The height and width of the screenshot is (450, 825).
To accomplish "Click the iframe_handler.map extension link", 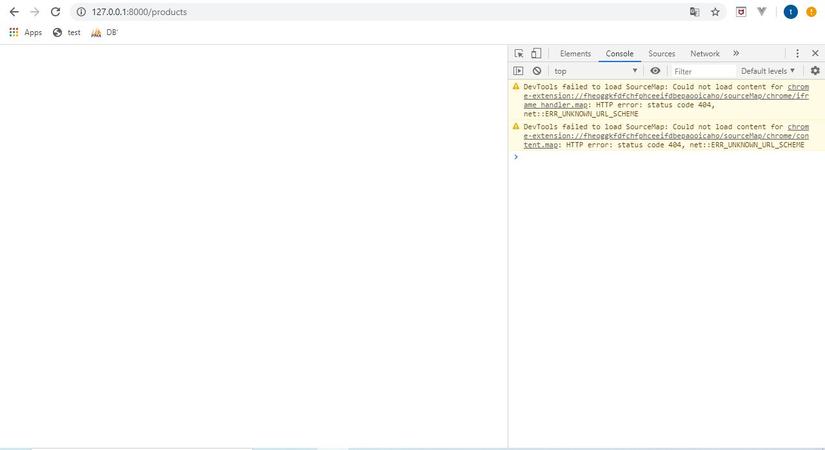I will (666, 96).
